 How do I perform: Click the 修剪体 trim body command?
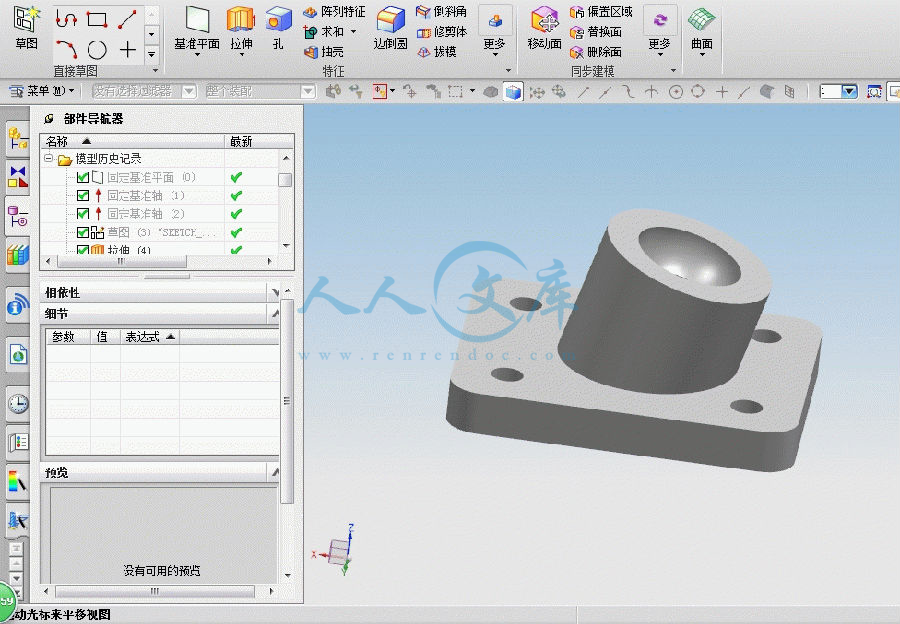(441, 32)
